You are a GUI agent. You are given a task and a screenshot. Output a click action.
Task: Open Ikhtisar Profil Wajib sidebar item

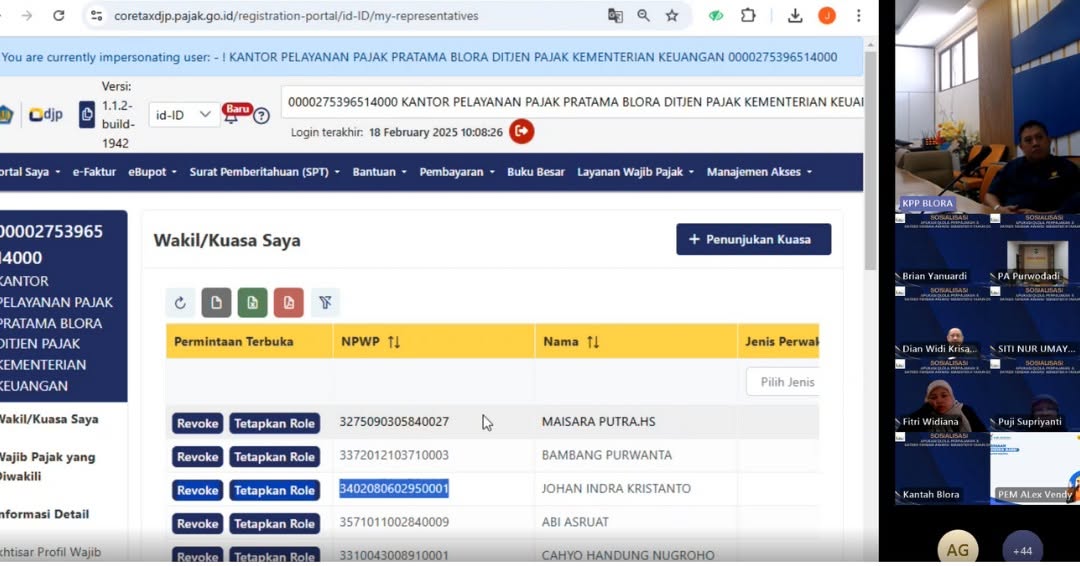50,552
